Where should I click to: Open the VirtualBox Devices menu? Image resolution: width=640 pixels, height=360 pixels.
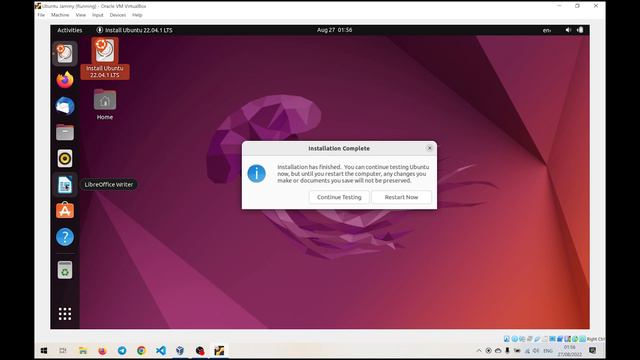tap(118, 15)
